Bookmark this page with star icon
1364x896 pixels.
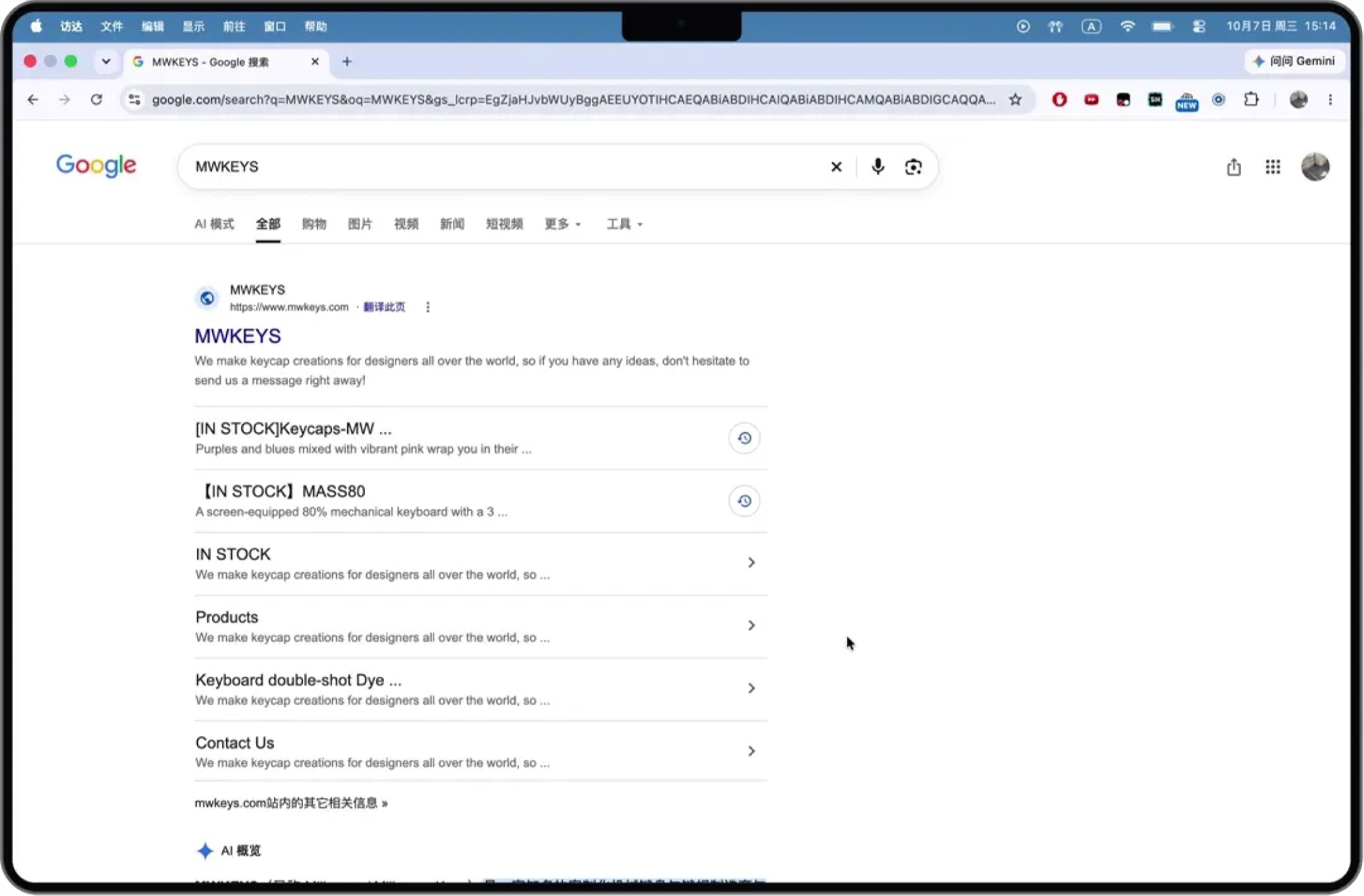[1015, 99]
